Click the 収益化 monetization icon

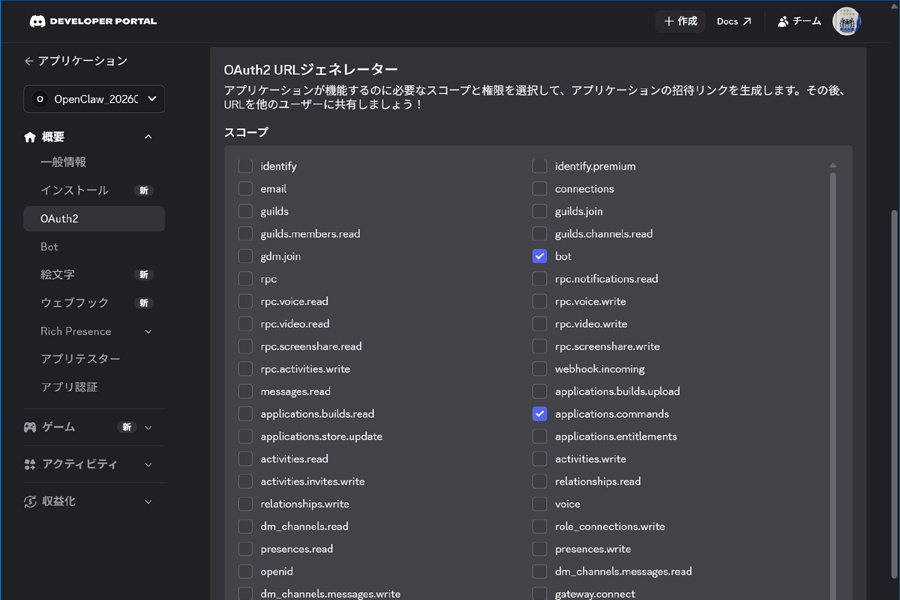(x=29, y=501)
